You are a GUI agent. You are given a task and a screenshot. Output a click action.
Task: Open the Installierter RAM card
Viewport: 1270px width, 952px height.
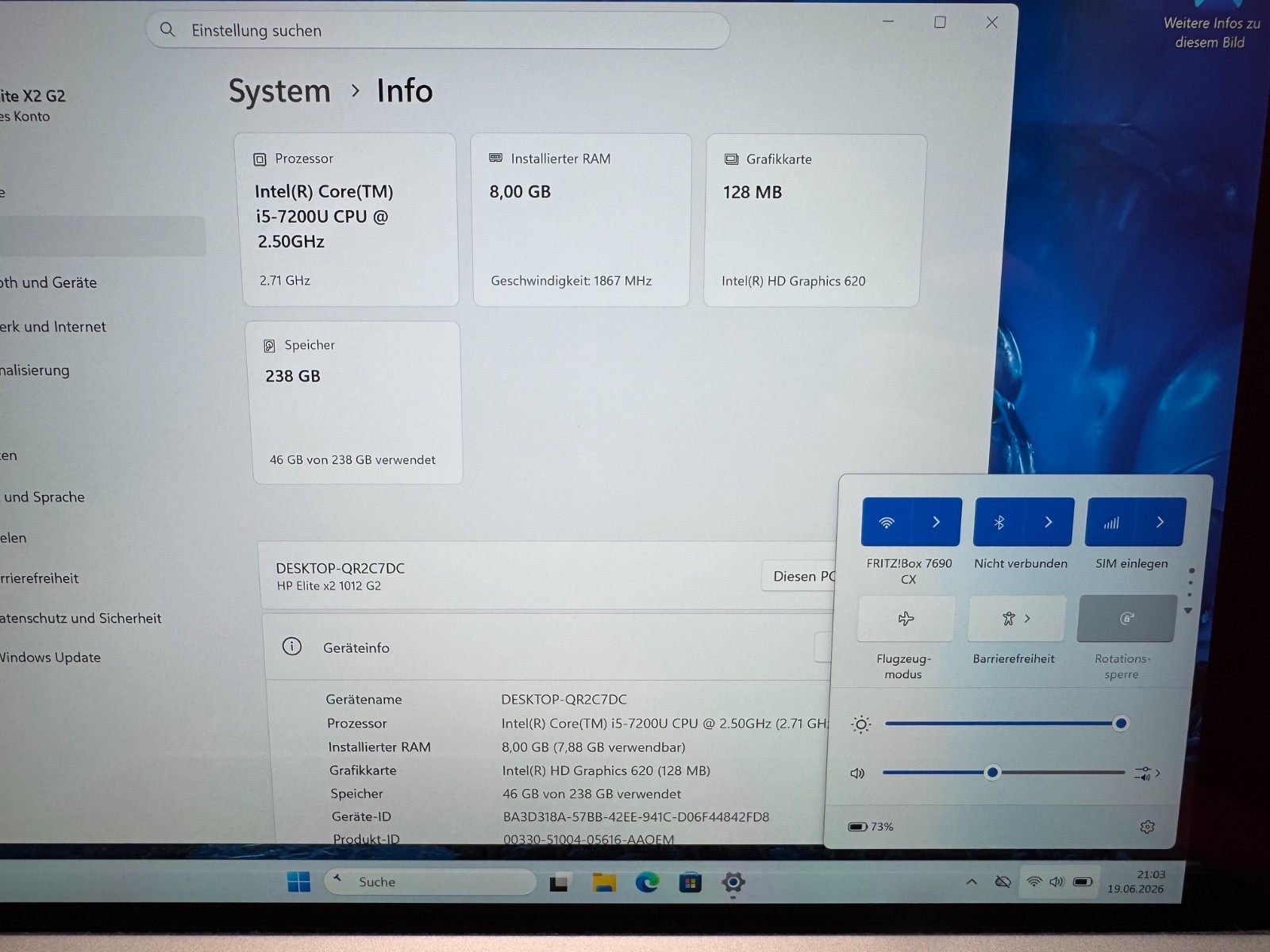click(581, 220)
